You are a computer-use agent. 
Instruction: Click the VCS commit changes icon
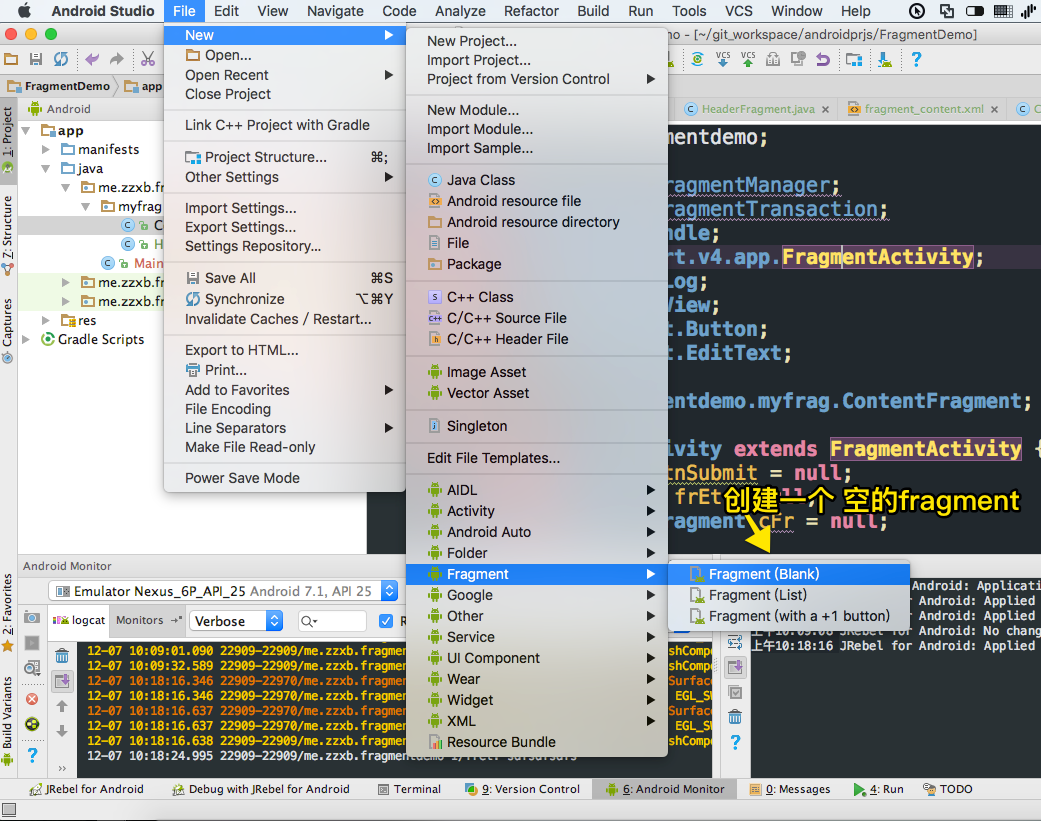click(748, 59)
